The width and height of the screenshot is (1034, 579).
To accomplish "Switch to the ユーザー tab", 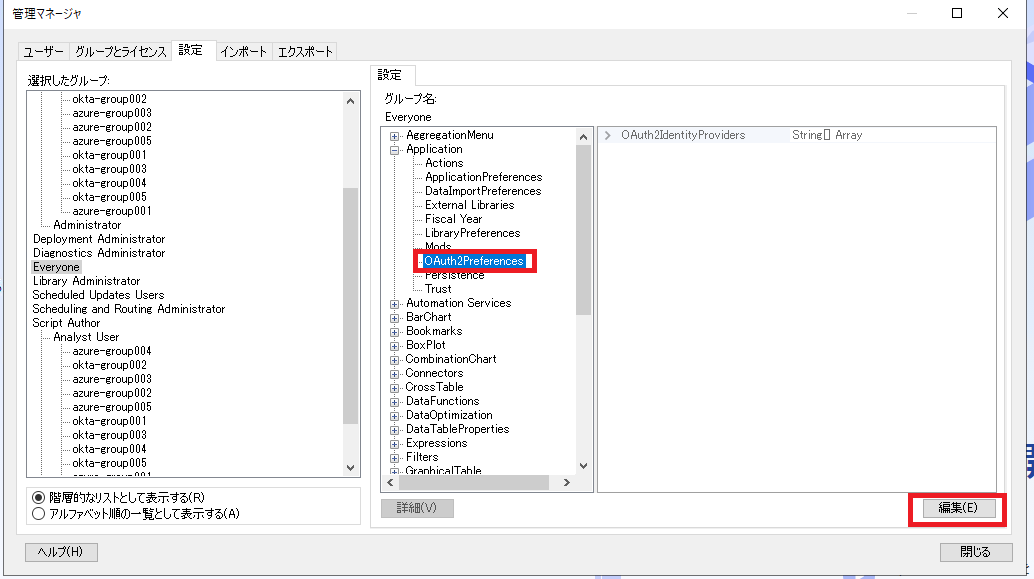I will [43, 51].
